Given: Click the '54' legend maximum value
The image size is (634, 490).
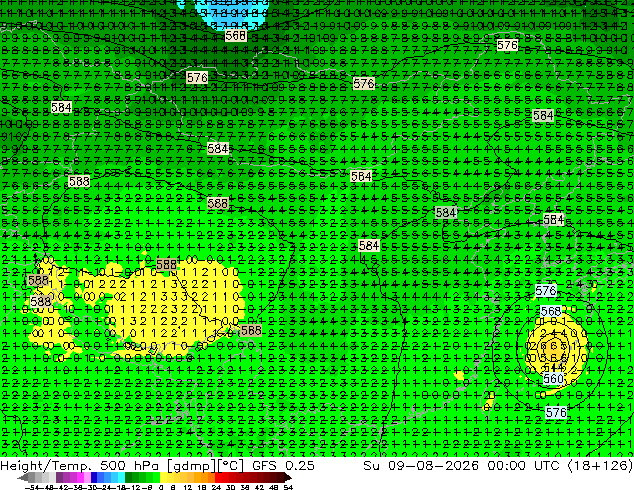Looking at the screenshot, I should [x=288, y=488].
